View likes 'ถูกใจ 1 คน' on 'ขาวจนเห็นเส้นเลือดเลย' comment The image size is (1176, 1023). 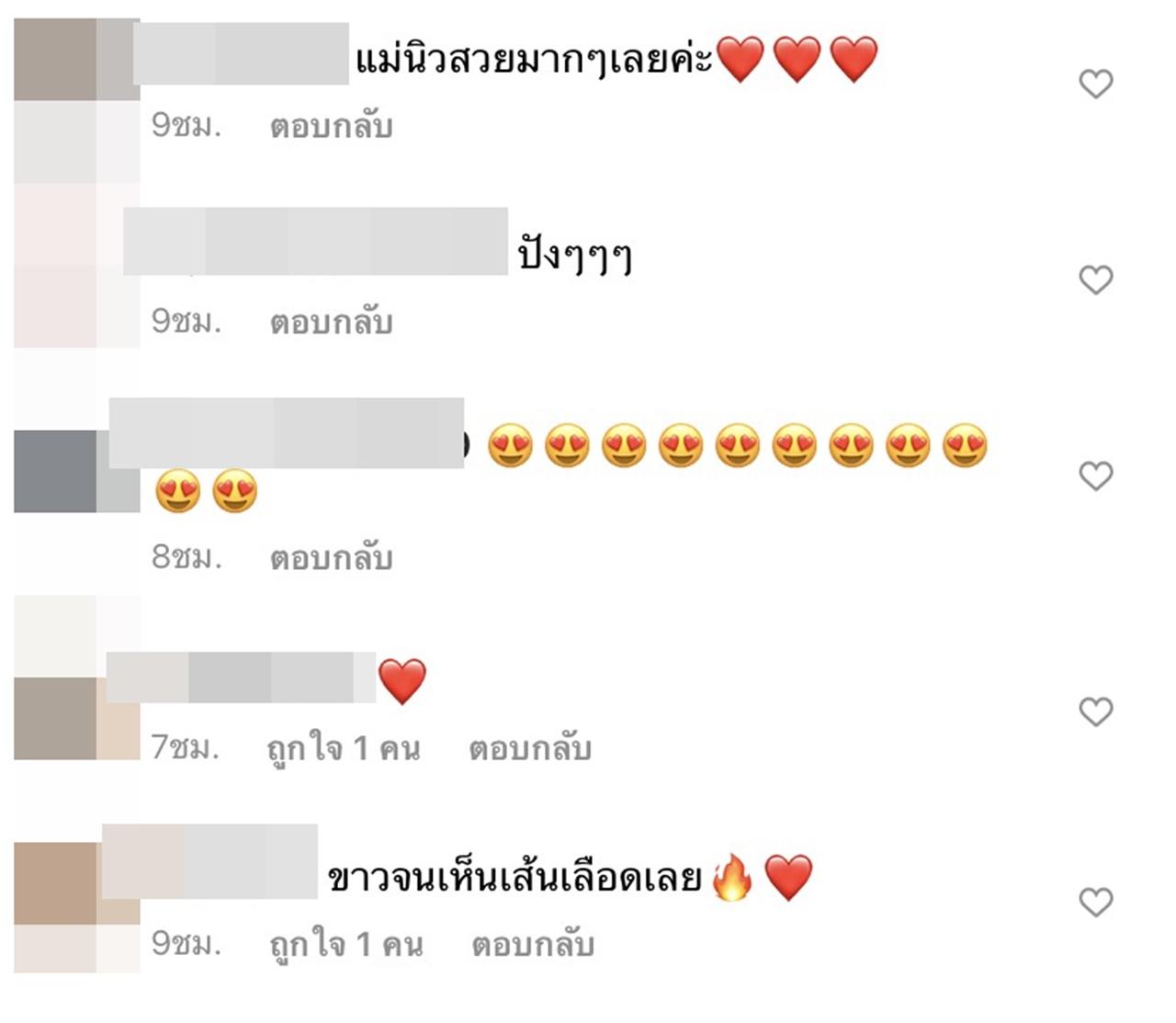point(346,944)
